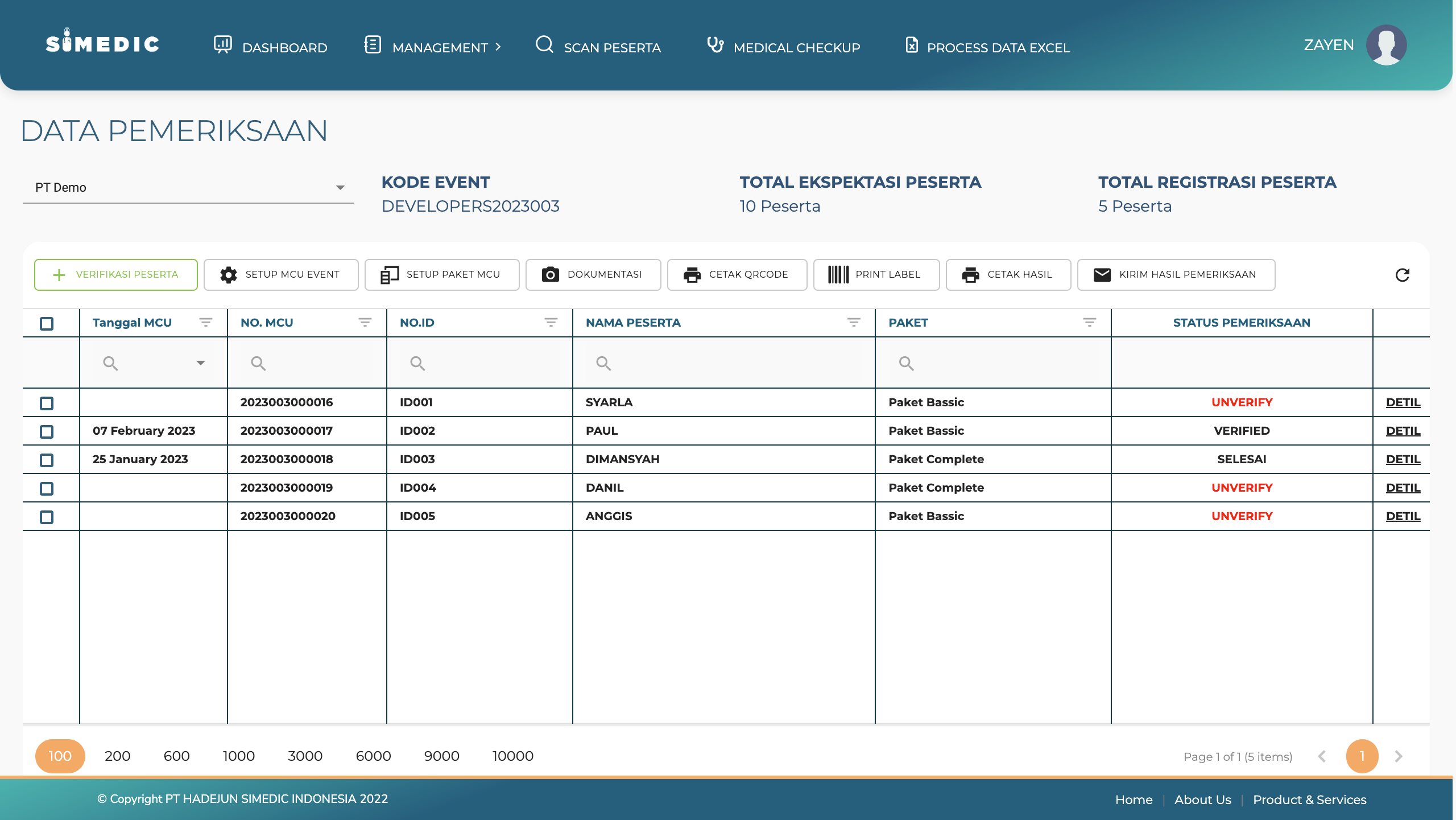Tick the select-all checkbox in the table header
The image size is (1456, 820).
tap(47, 324)
